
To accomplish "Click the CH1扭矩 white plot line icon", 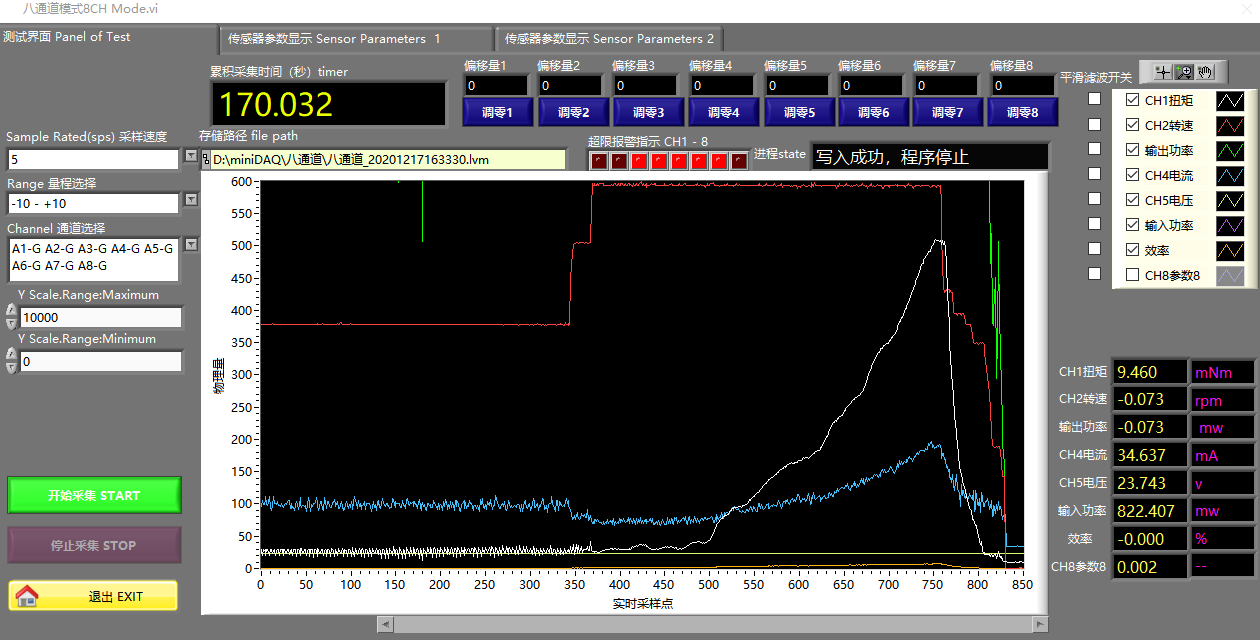I will click(1230, 100).
